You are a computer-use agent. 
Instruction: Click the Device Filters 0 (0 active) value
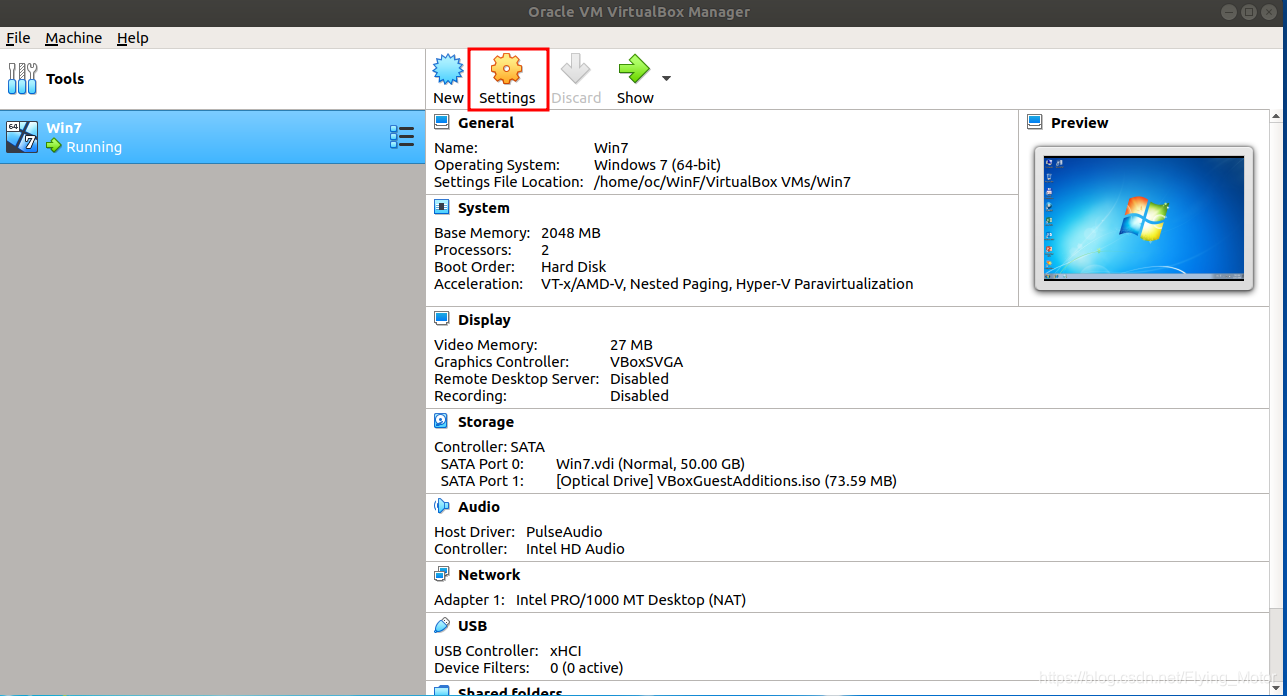[x=586, y=668]
